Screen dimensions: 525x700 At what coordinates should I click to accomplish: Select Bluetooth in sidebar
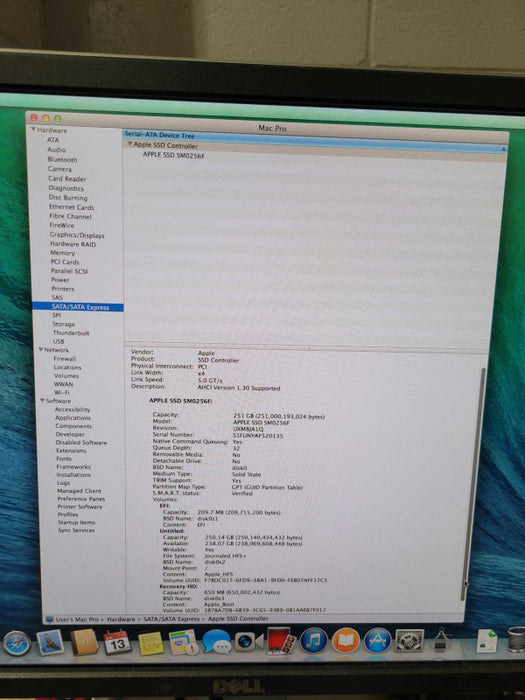[62, 159]
